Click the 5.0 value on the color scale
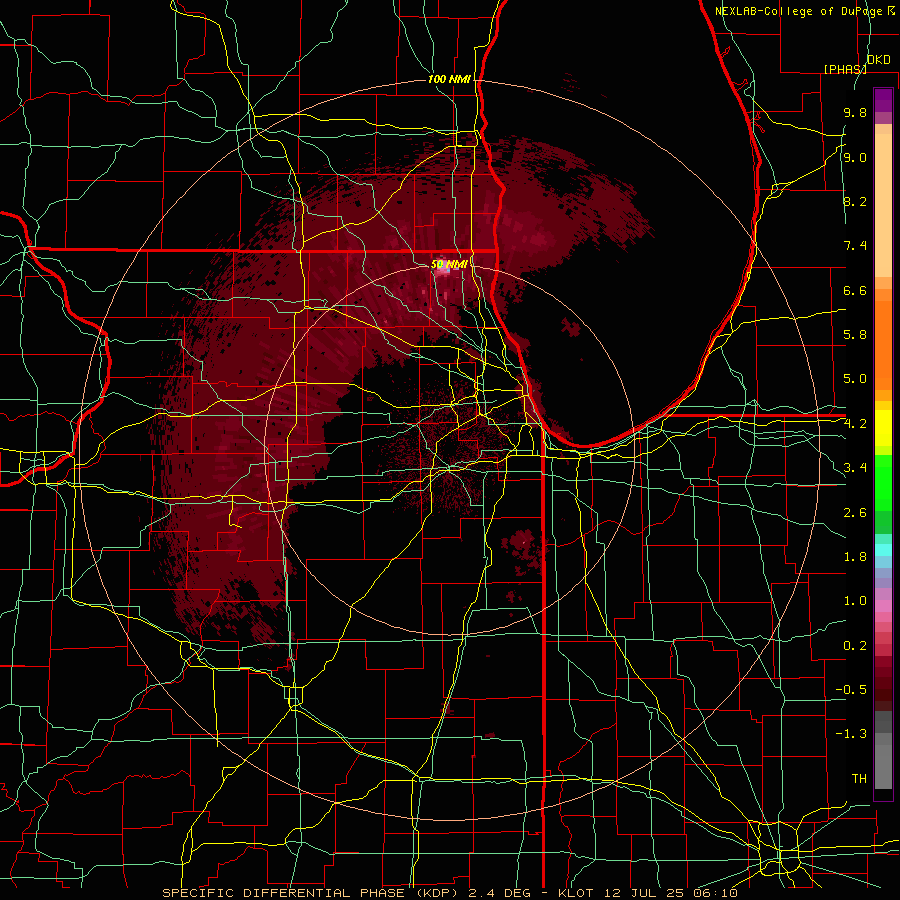Viewport: 900px width, 900px height. point(855,379)
